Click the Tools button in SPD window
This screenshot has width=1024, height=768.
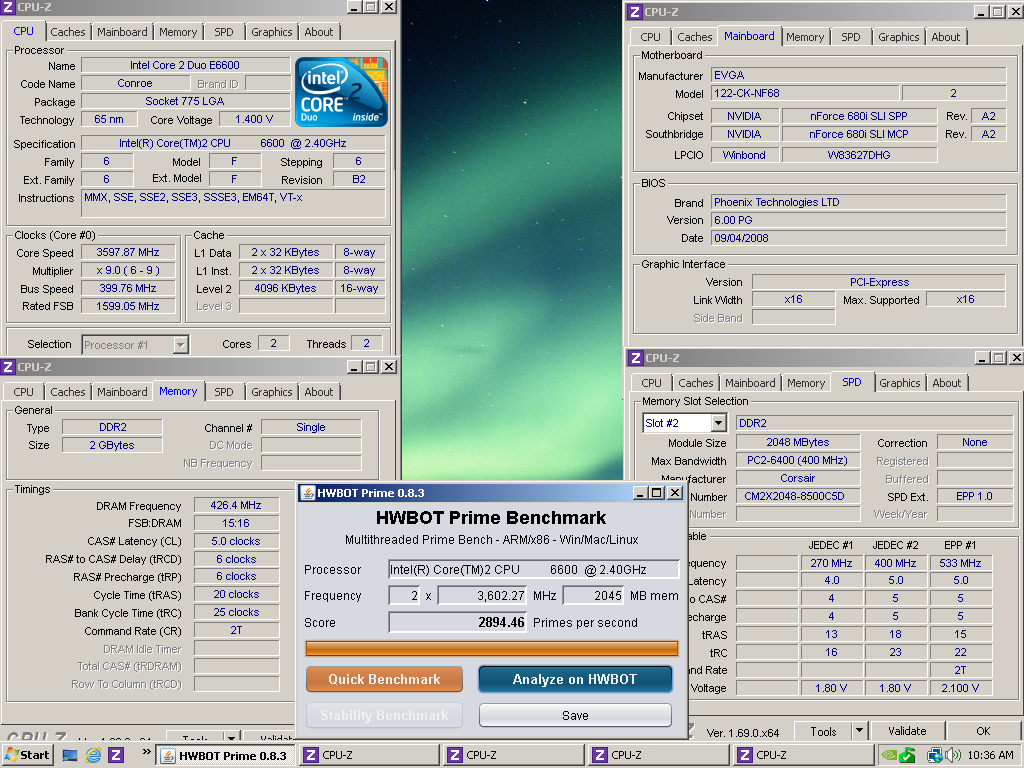coord(823,731)
